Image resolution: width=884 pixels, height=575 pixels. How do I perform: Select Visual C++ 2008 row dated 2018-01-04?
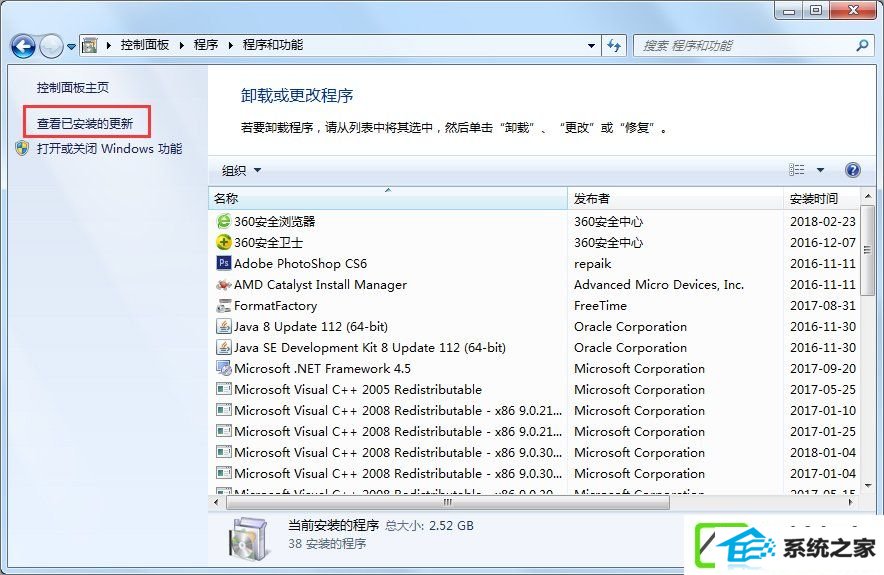[534, 453]
